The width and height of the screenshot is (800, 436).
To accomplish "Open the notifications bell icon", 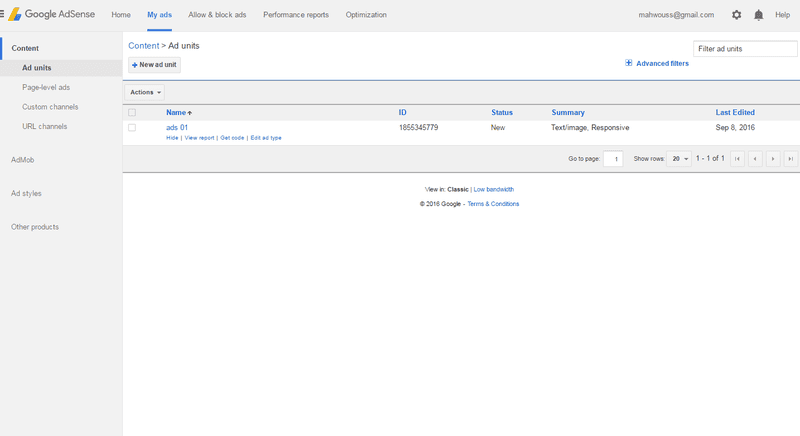I will [759, 15].
